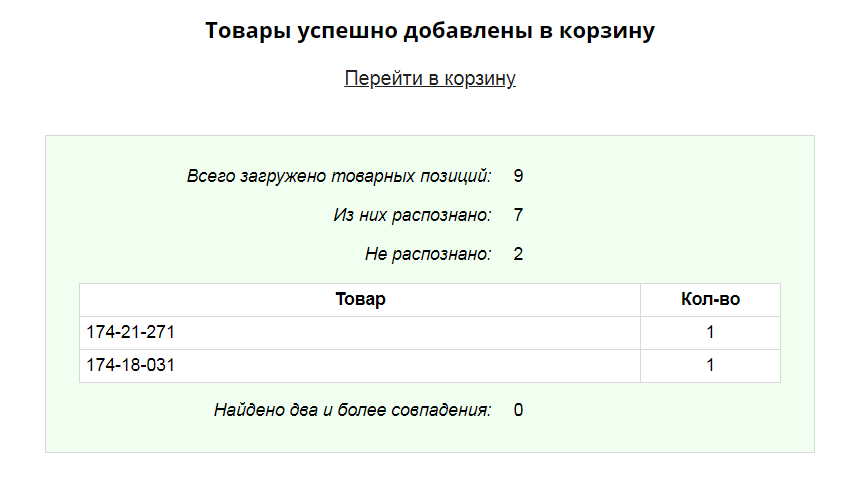Click empty green panel area above the totals
The image size is (860, 482).
tap(430, 150)
